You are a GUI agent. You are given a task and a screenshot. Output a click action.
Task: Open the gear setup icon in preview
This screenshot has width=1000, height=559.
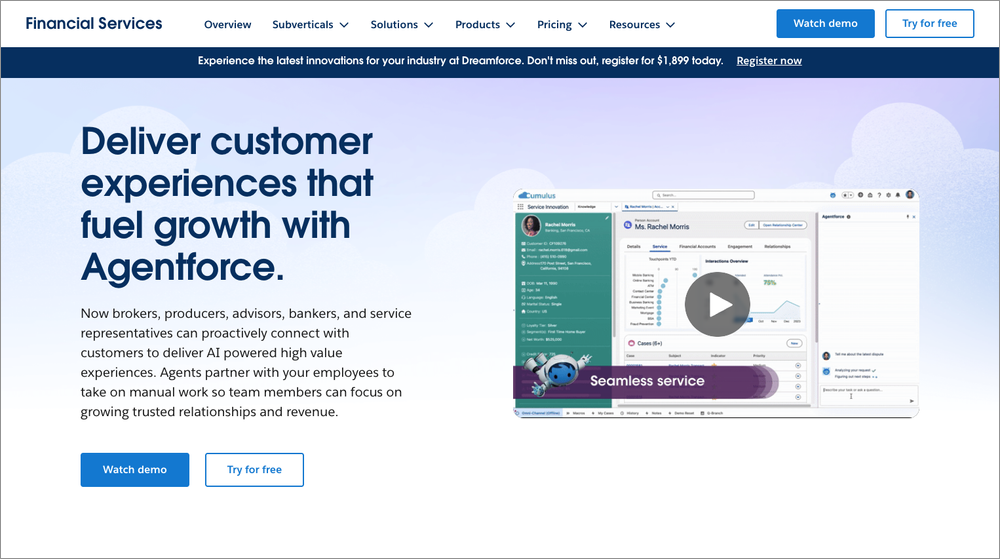coord(888,195)
